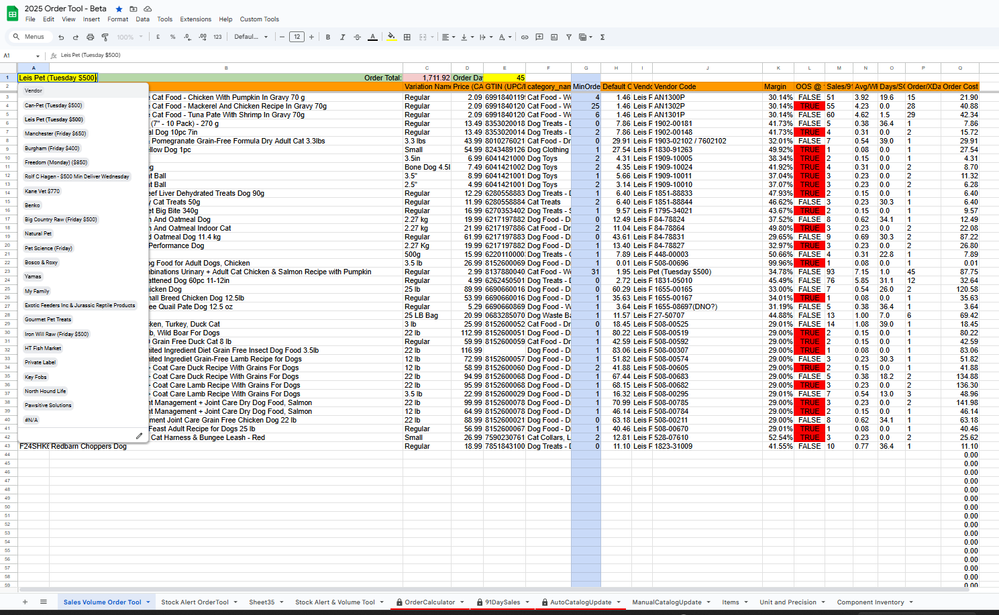Select Big Country Raw (Friday $500) option
999x615 pixels.
tap(61, 219)
